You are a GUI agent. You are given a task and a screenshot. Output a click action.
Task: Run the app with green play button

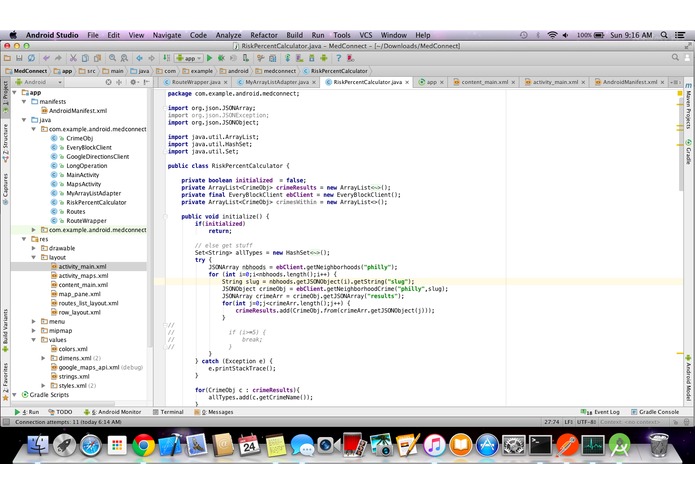(209, 58)
